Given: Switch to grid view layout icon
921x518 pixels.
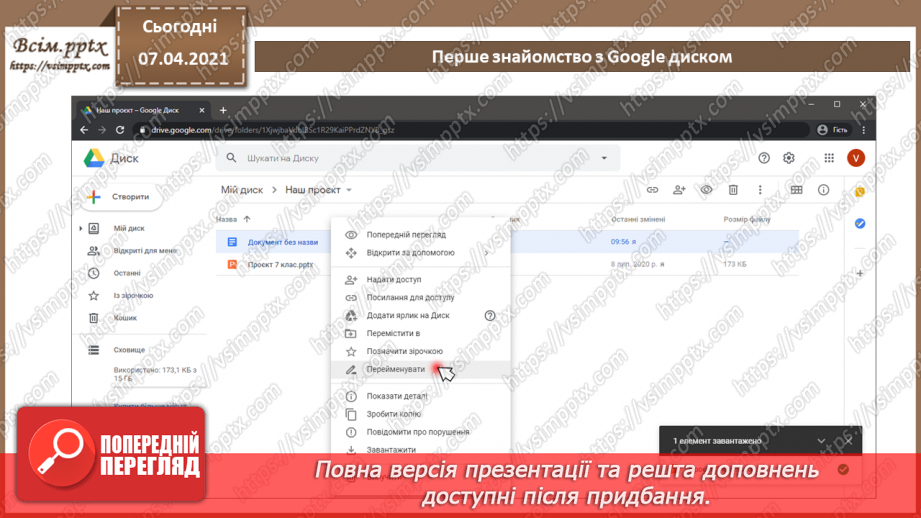Looking at the screenshot, I should coord(796,190).
